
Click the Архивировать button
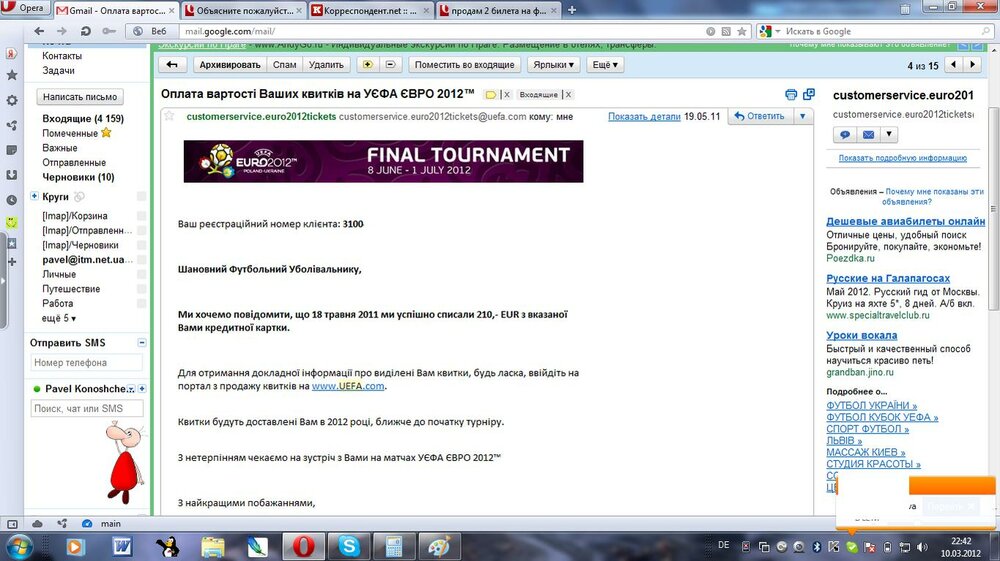230,64
